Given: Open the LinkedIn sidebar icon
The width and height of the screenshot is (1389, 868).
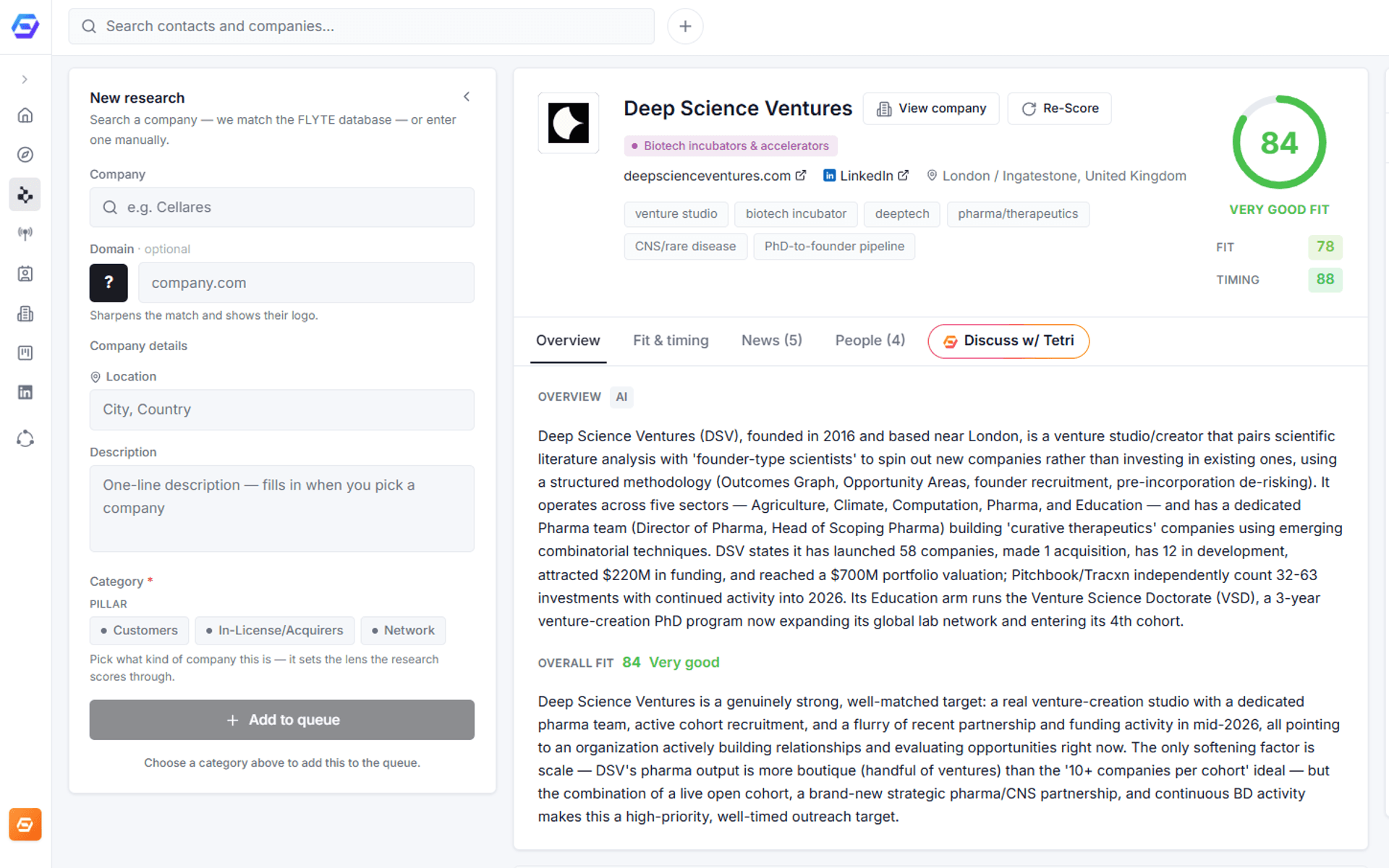Looking at the screenshot, I should pos(25,392).
